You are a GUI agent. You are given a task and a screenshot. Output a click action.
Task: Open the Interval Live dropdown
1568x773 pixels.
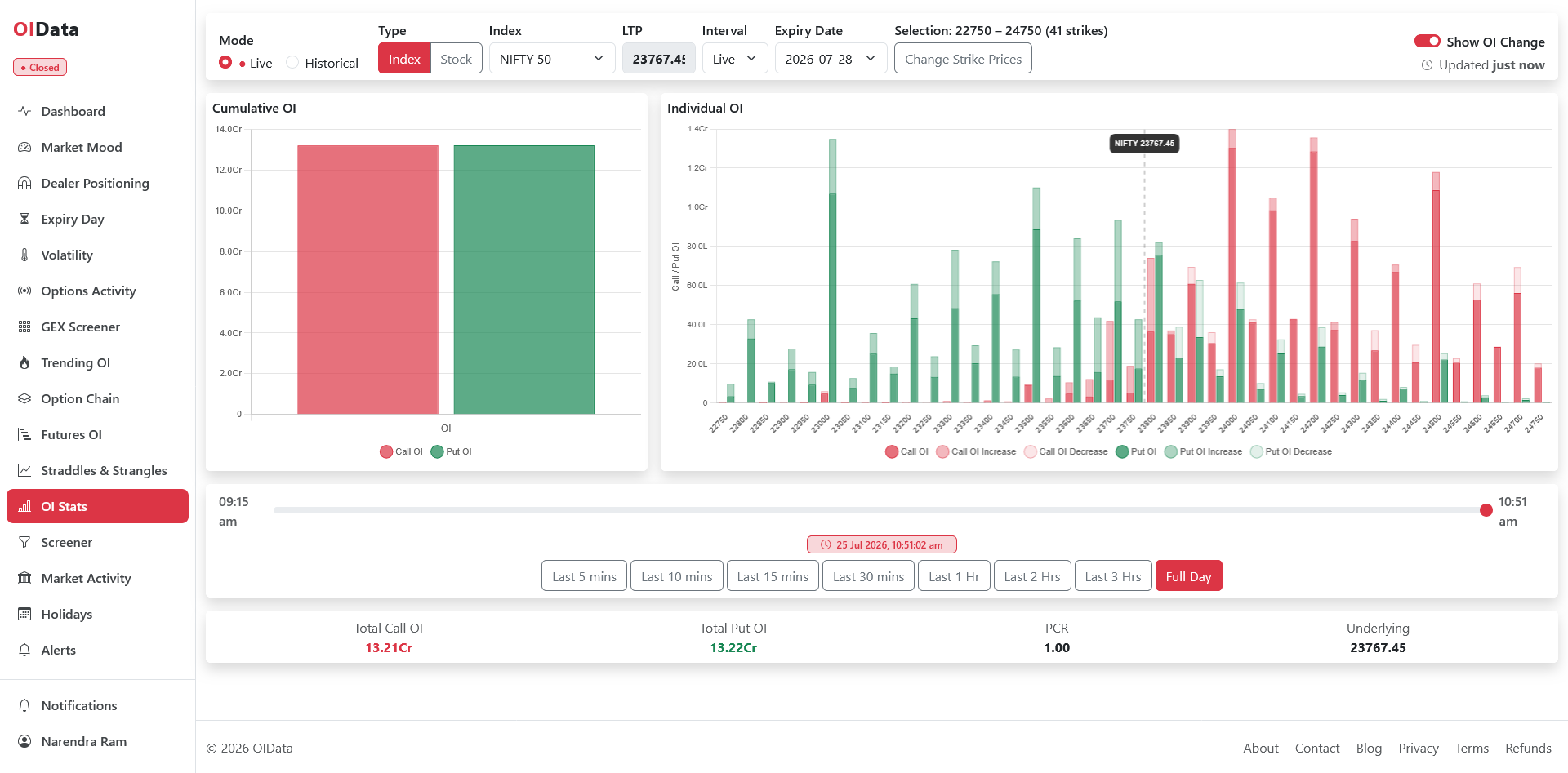pos(735,59)
